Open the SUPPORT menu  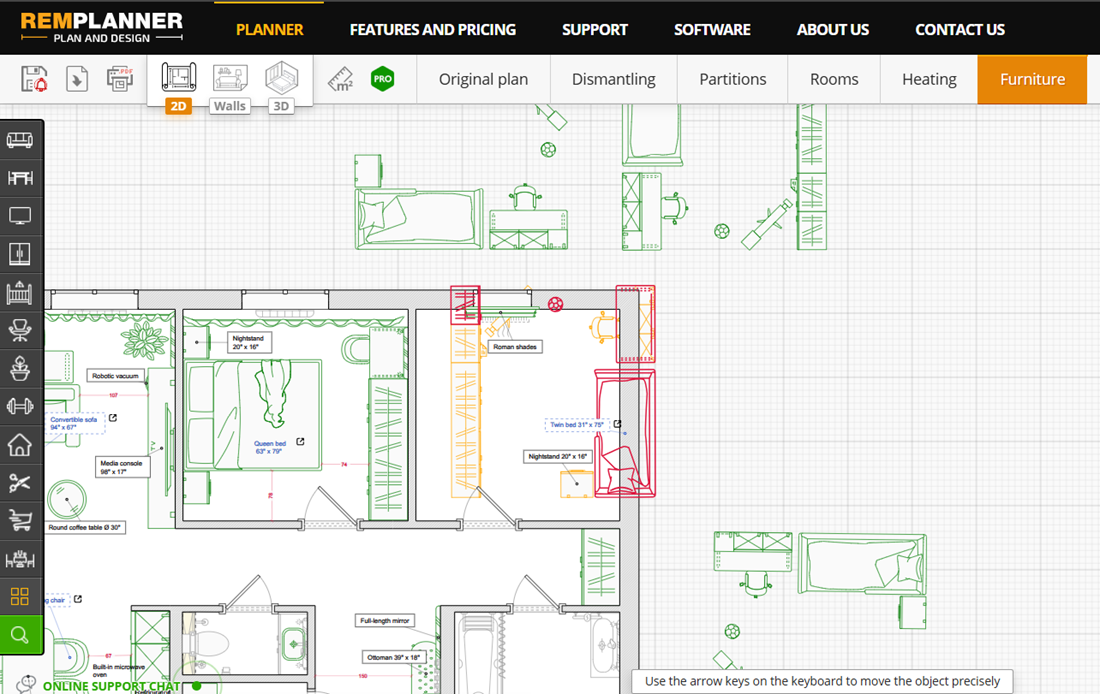pos(594,29)
